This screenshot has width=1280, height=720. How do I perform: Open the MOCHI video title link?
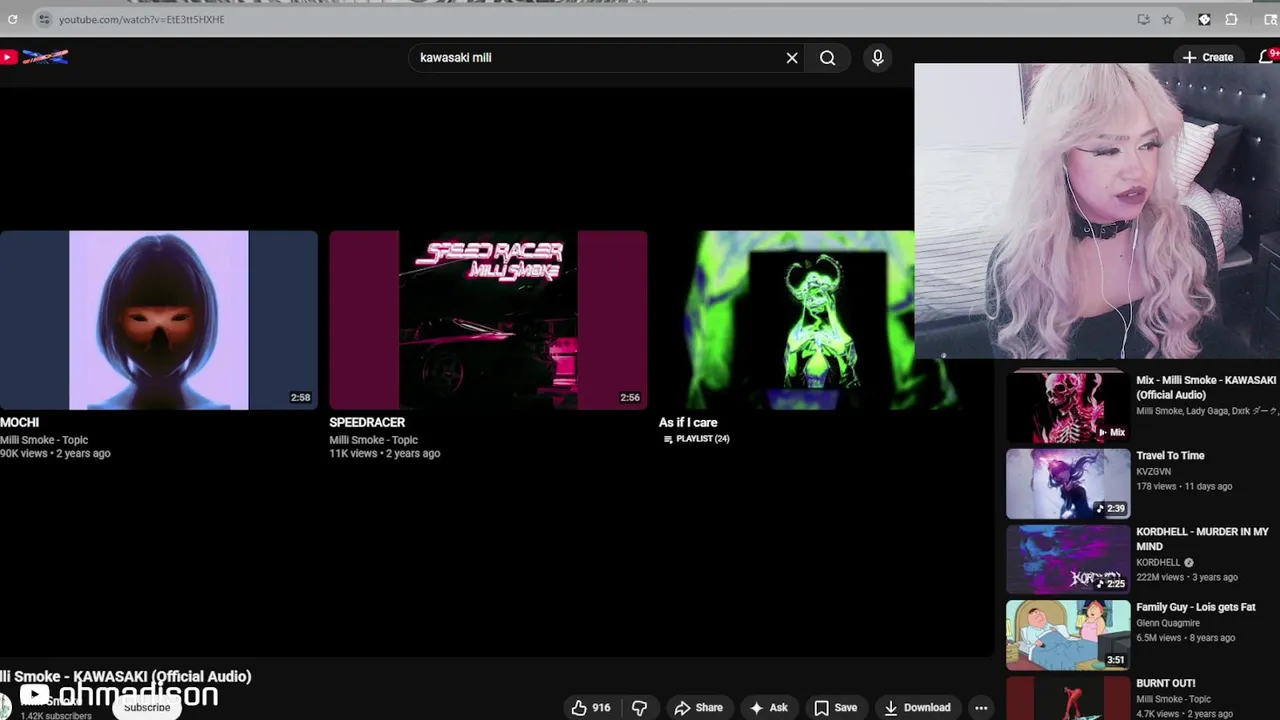[20, 422]
